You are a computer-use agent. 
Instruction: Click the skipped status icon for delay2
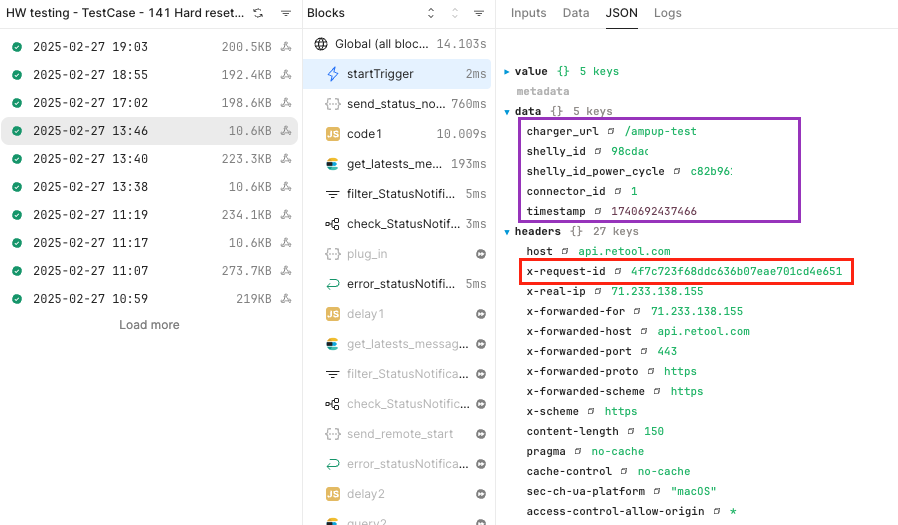[x=481, y=494]
